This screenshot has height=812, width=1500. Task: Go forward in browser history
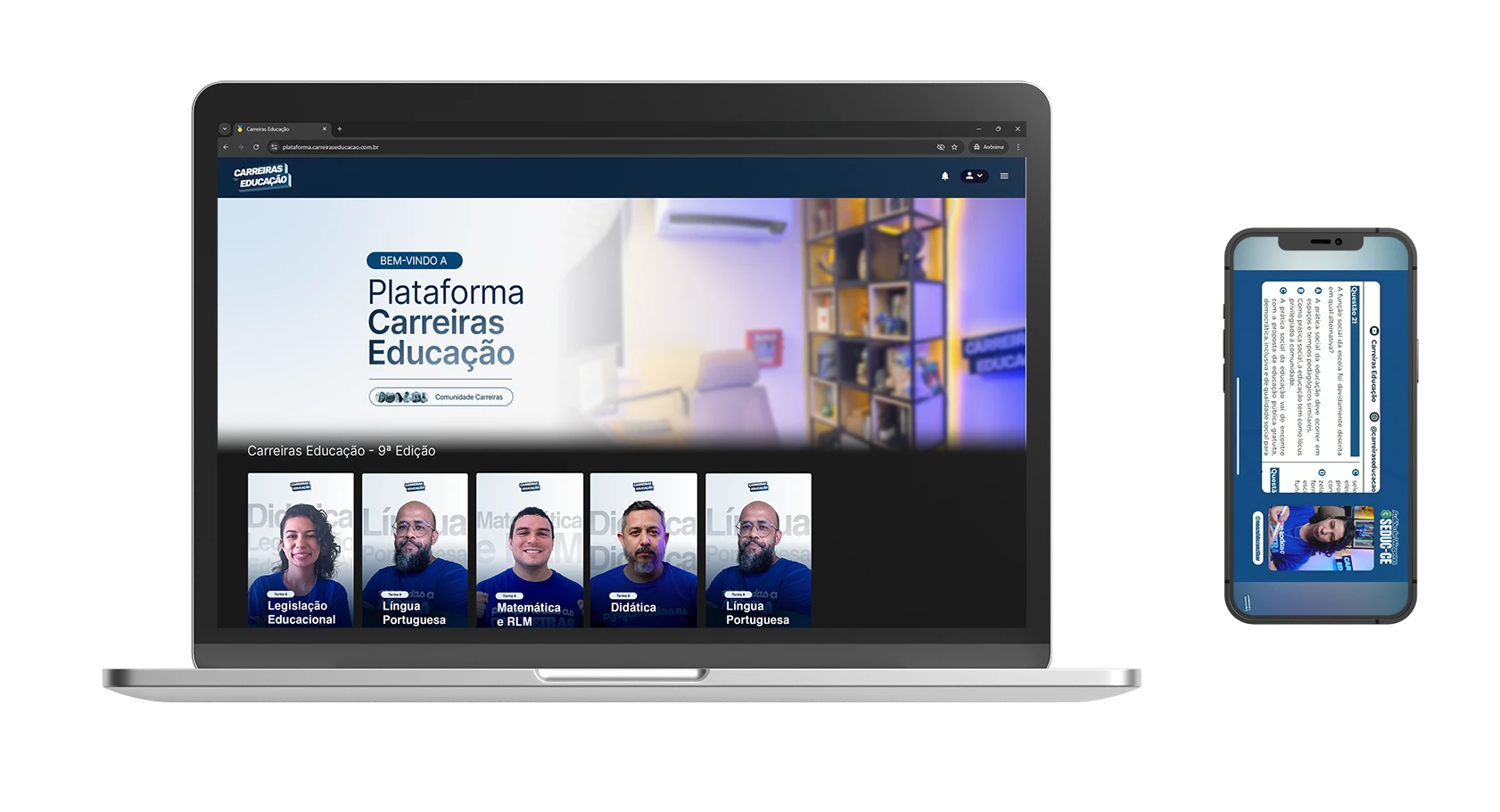(241, 147)
